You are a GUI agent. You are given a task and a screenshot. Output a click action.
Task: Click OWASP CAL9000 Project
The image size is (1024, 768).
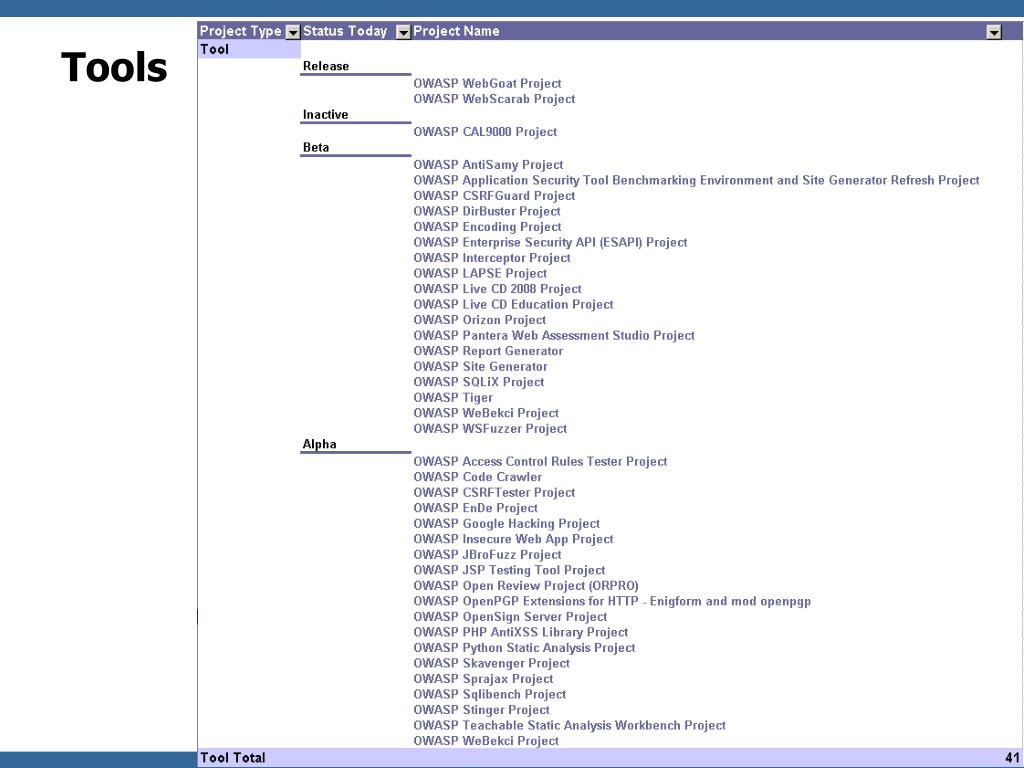(485, 132)
